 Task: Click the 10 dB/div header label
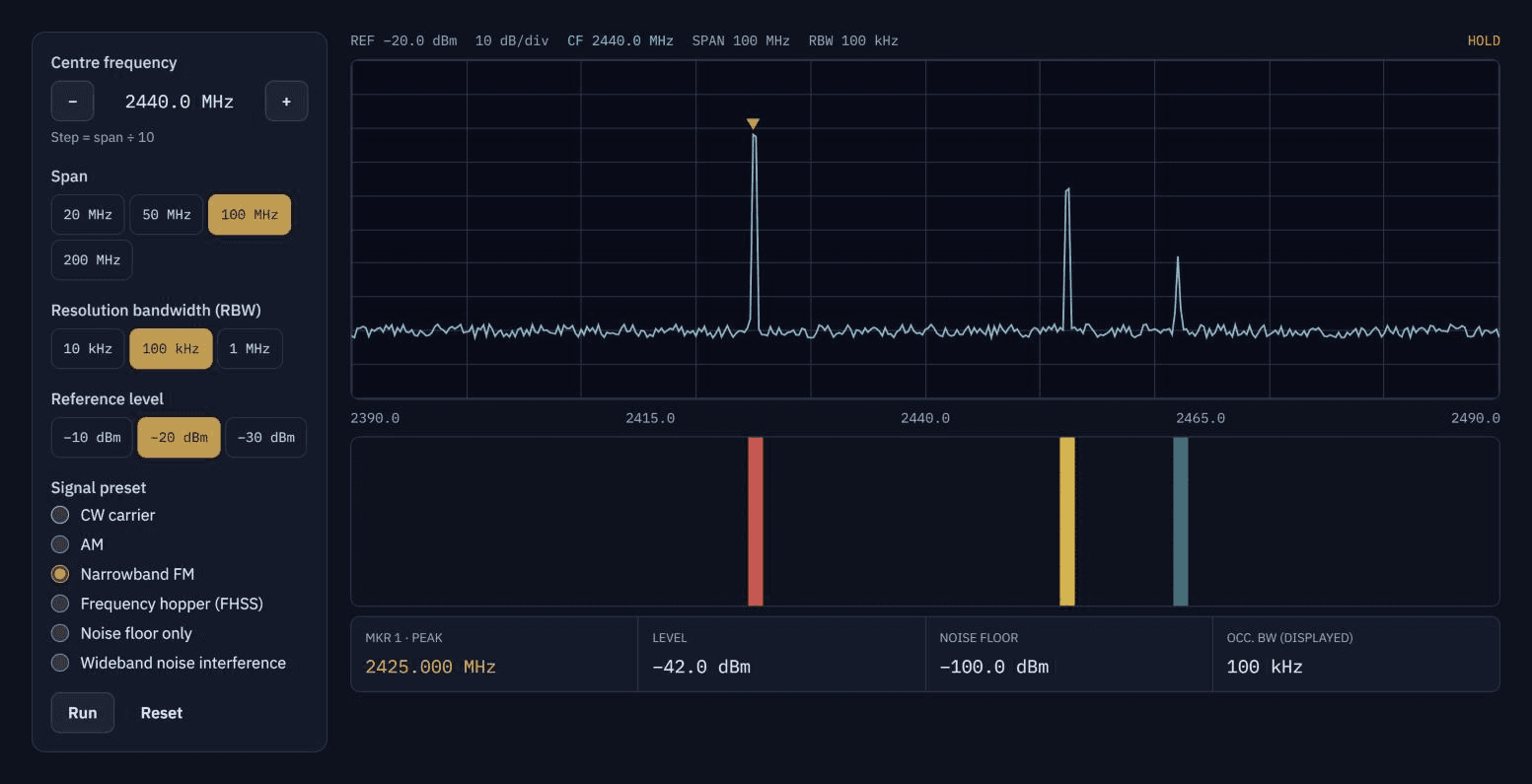(512, 40)
